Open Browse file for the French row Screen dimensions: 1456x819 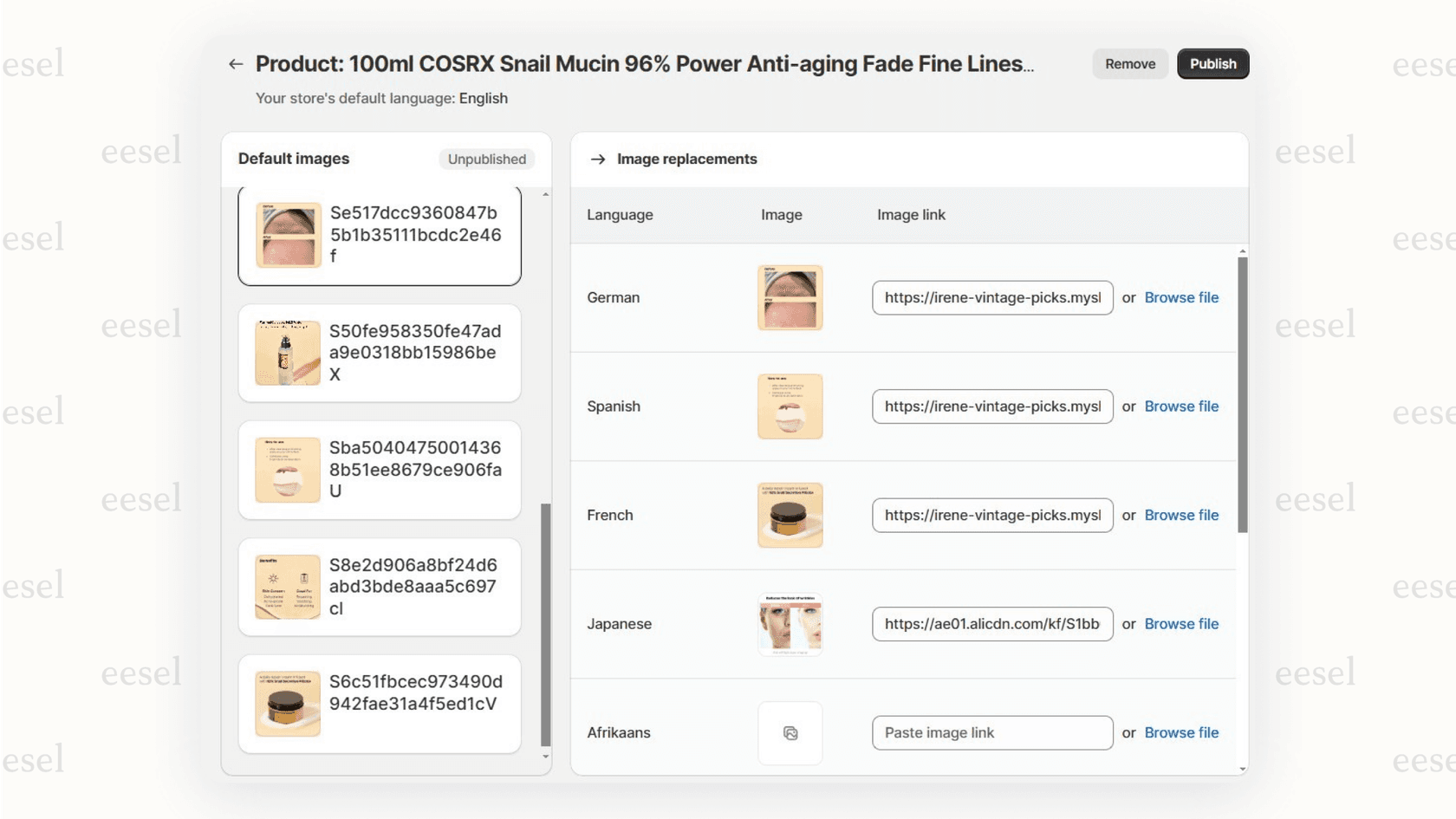click(x=1181, y=515)
